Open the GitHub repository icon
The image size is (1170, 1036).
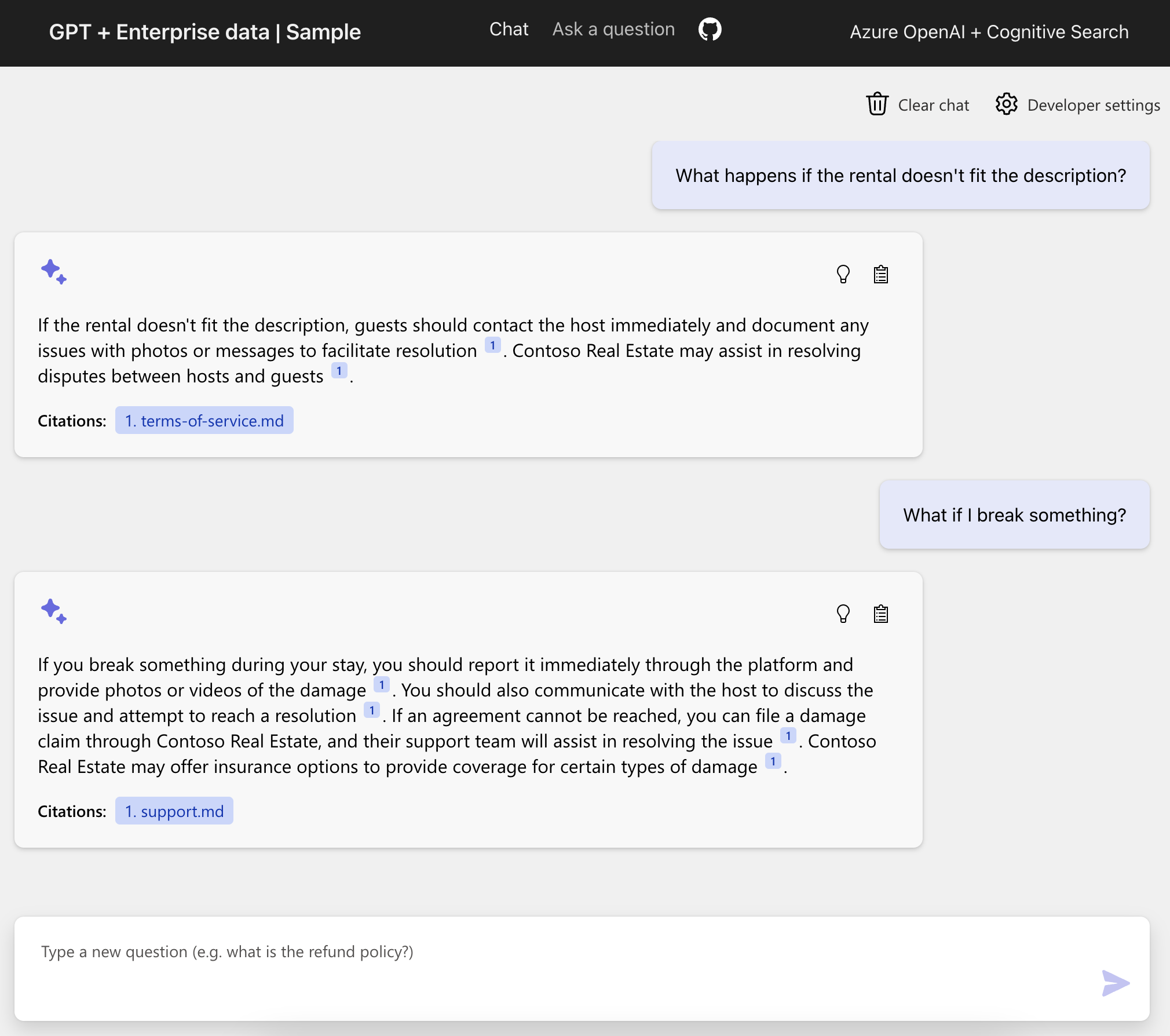point(710,30)
